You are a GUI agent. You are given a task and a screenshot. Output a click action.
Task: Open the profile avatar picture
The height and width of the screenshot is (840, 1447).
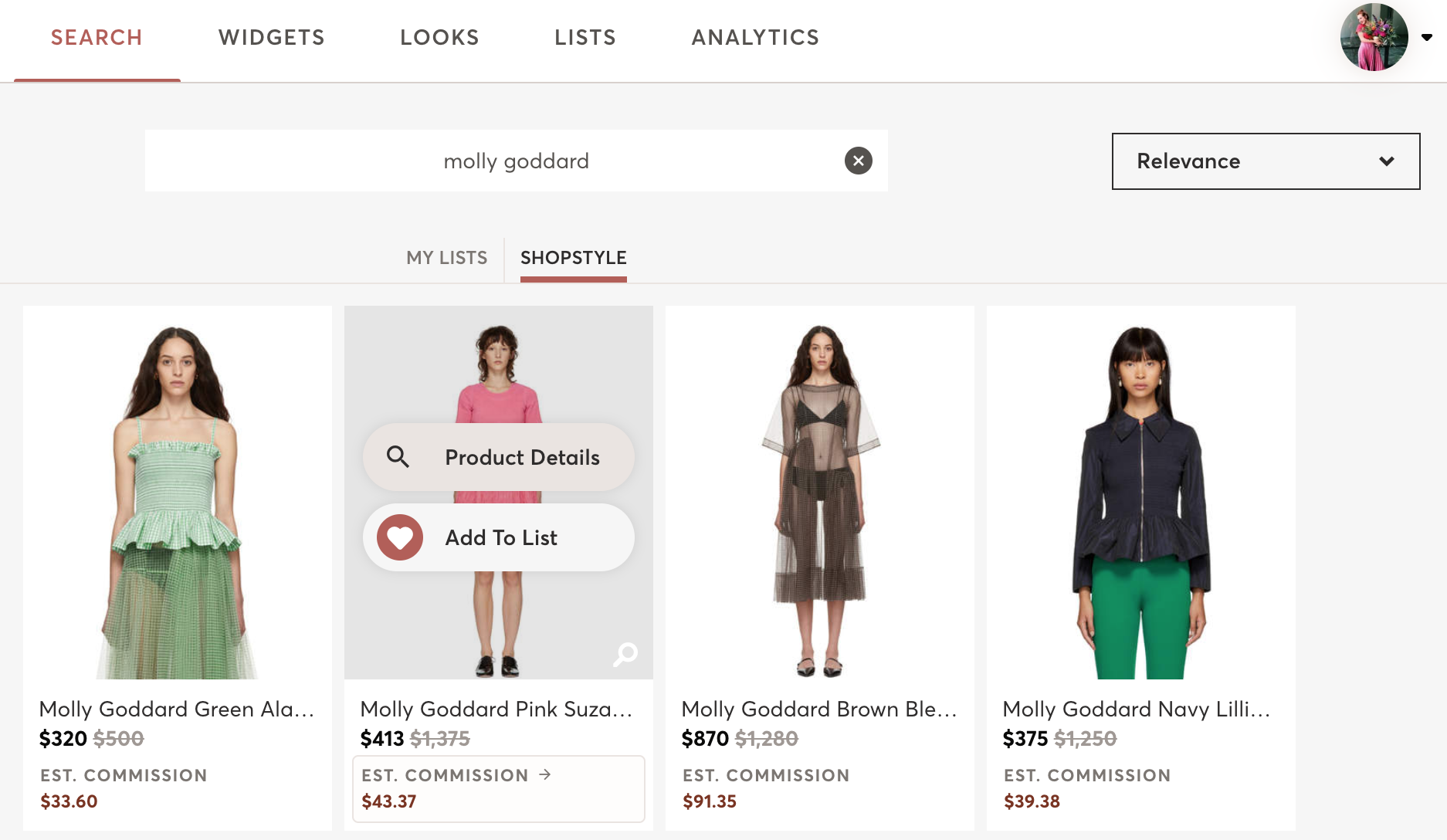[x=1374, y=37]
